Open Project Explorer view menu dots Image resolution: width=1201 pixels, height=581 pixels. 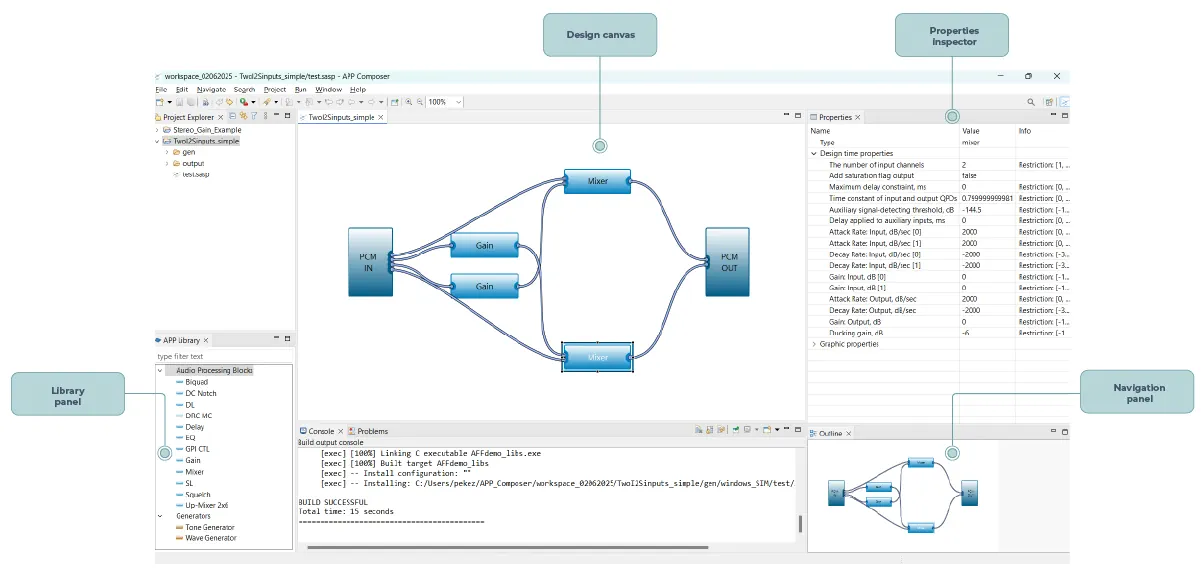coord(266,117)
